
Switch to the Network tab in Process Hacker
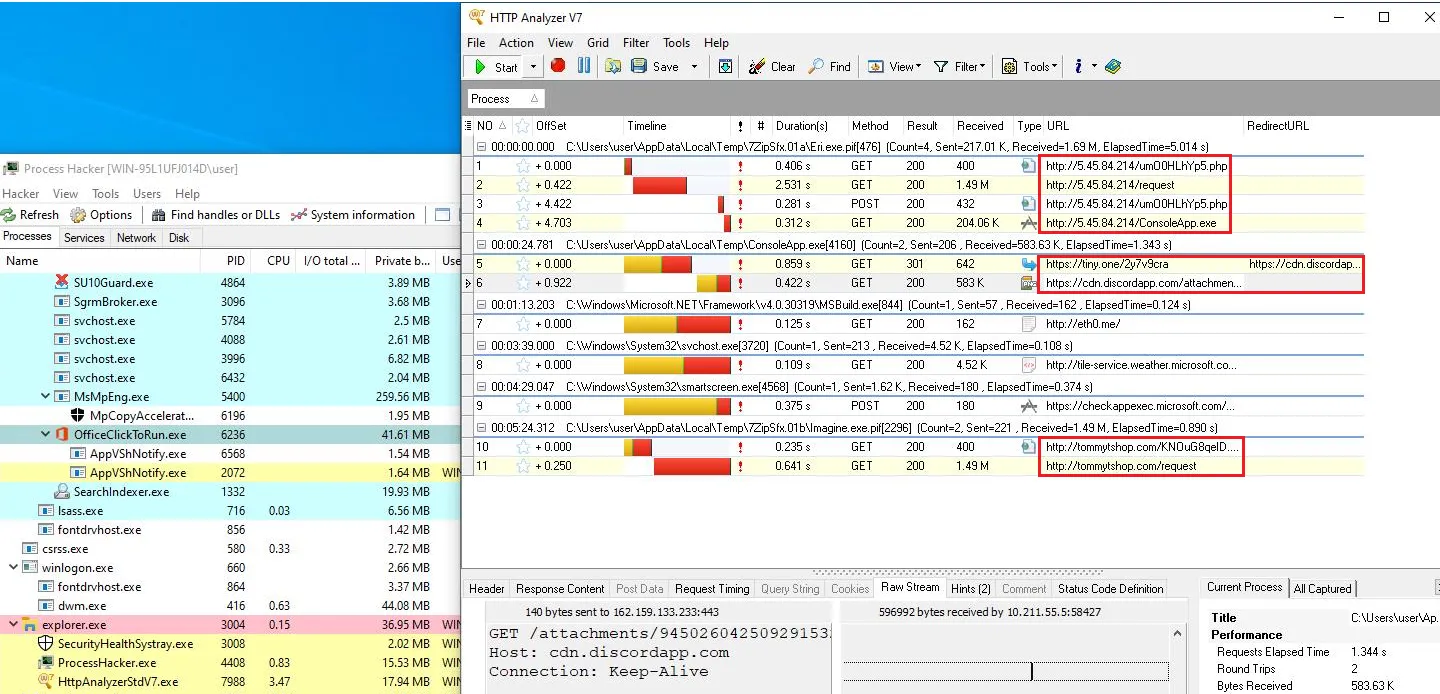136,238
